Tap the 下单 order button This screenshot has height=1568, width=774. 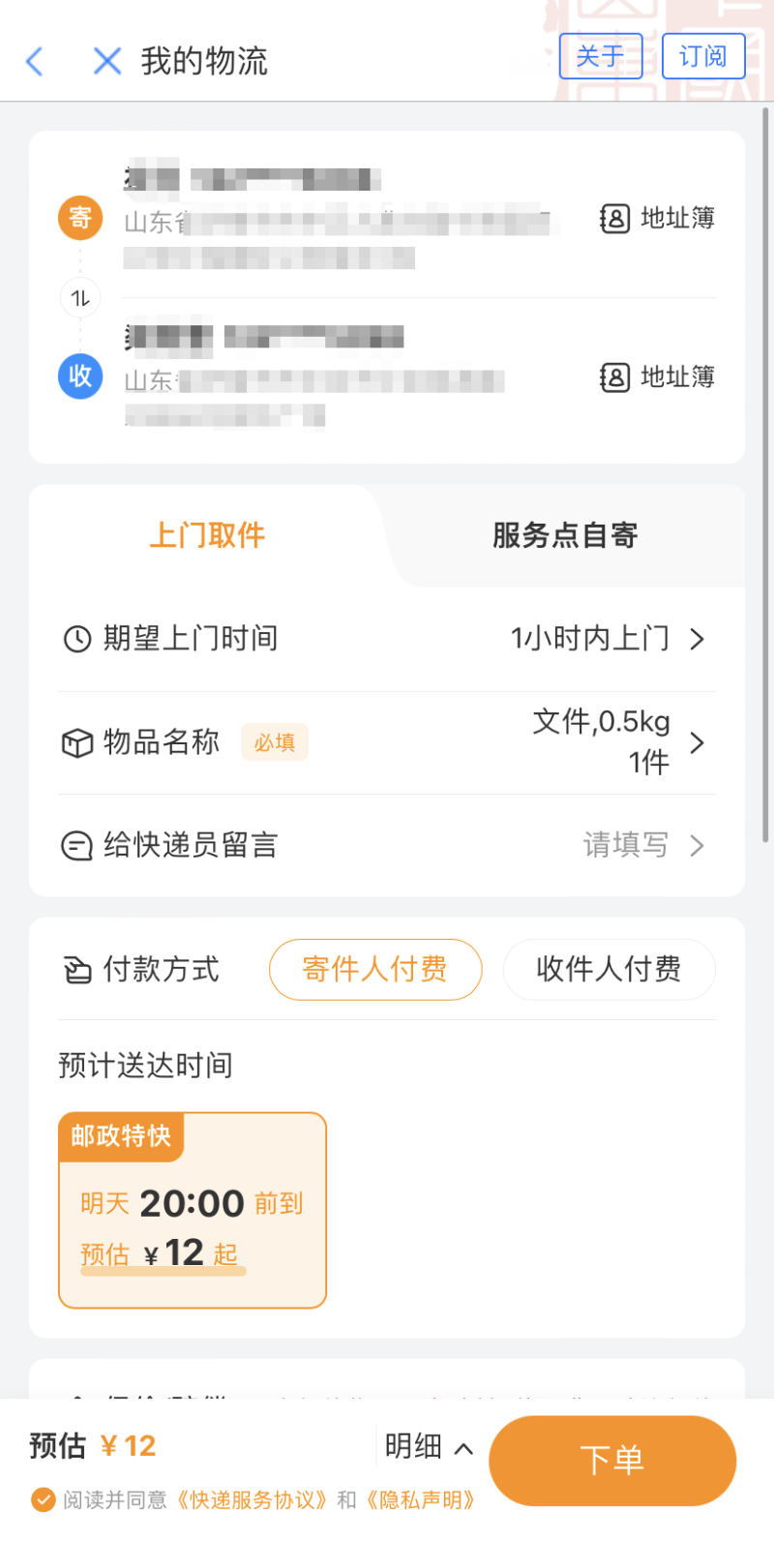[612, 1461]
